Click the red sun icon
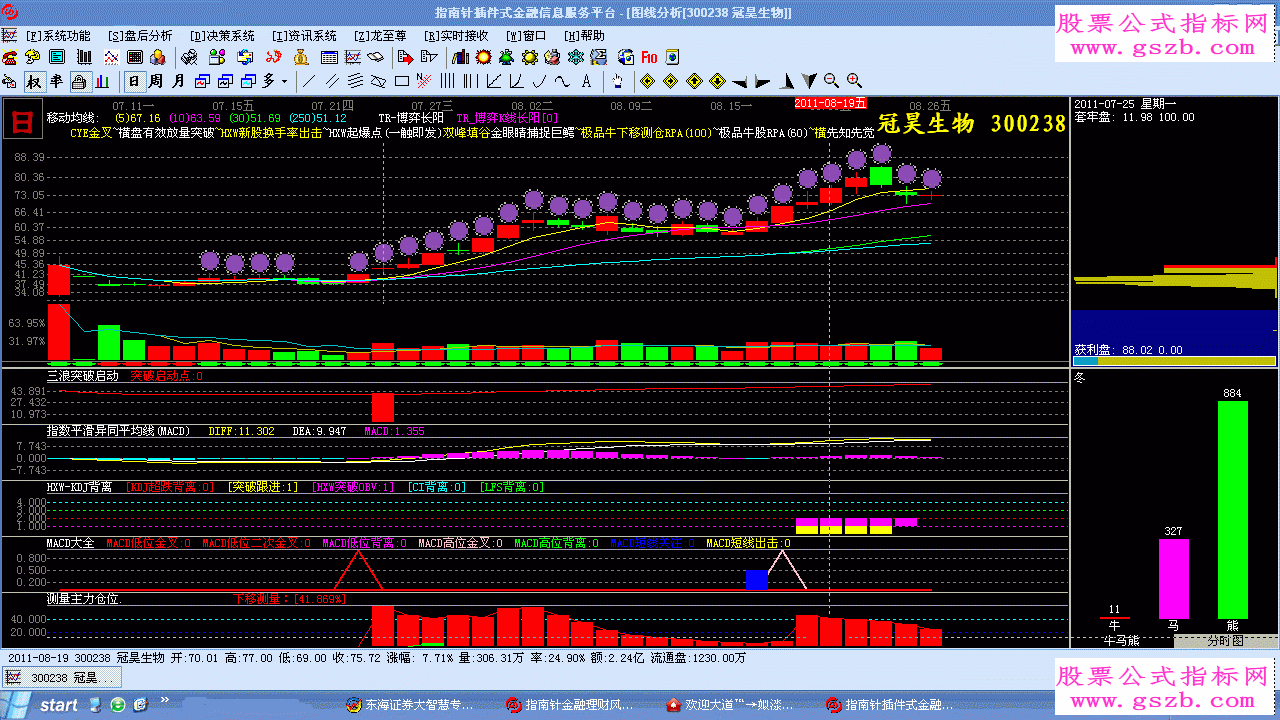The width and height of the screenshot is (1280, 720). click(484, 57)
